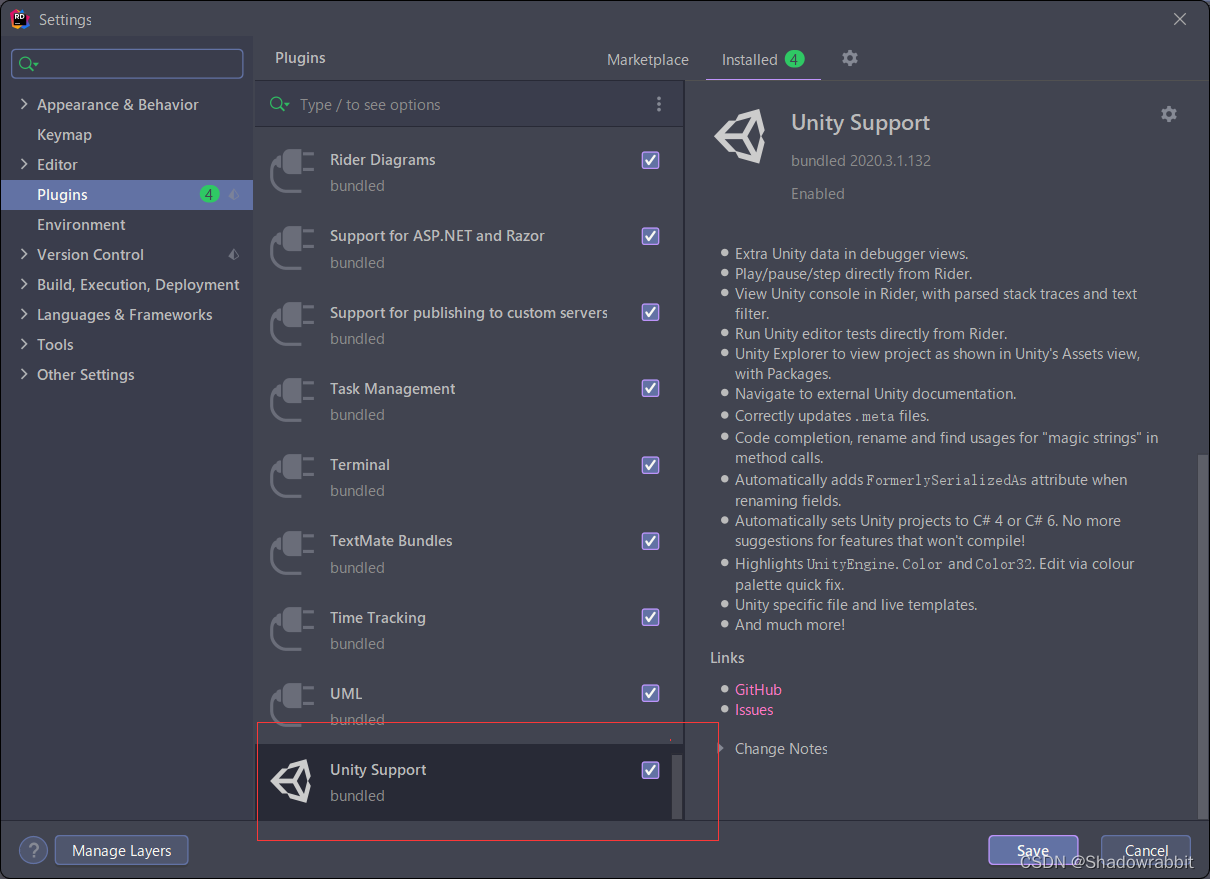Image resolution: width=1210 pixels, height=879 pixels.
Task: Click the green 4 badge on the Plugins row
Action: point(209,194)
